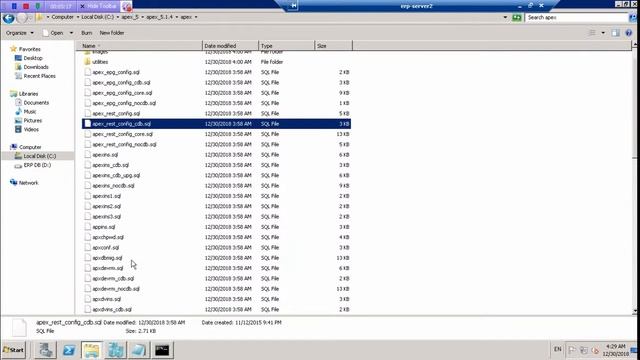Select apexins.sql file icon

[87, 154]
